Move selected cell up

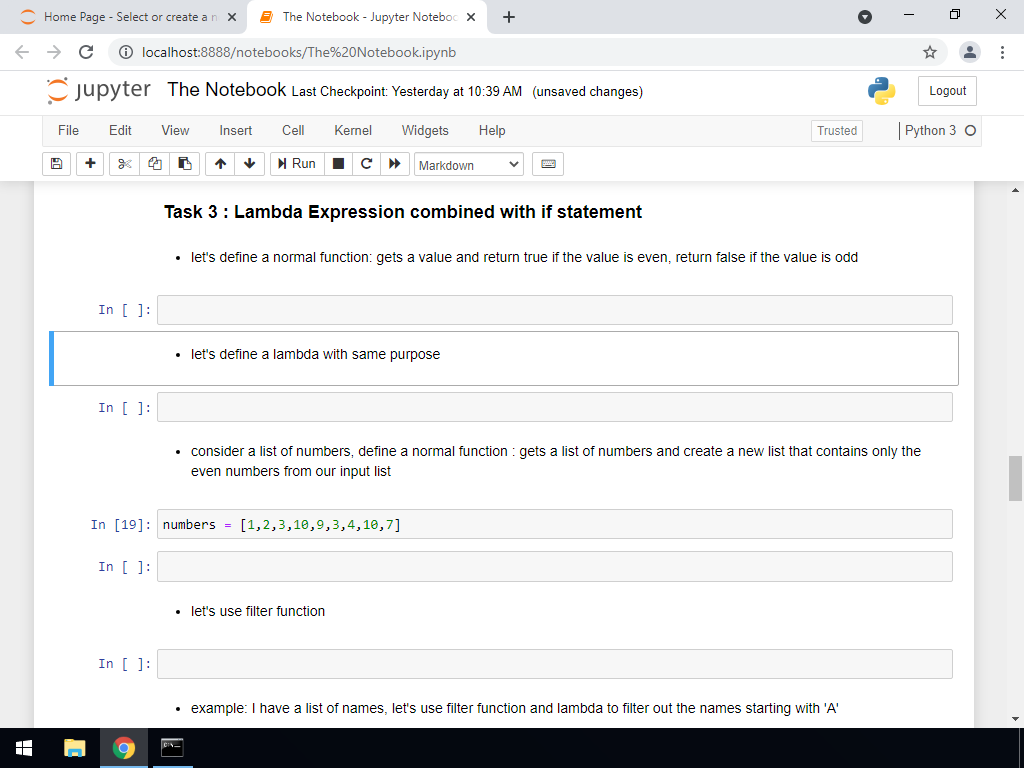coord(220,164)
